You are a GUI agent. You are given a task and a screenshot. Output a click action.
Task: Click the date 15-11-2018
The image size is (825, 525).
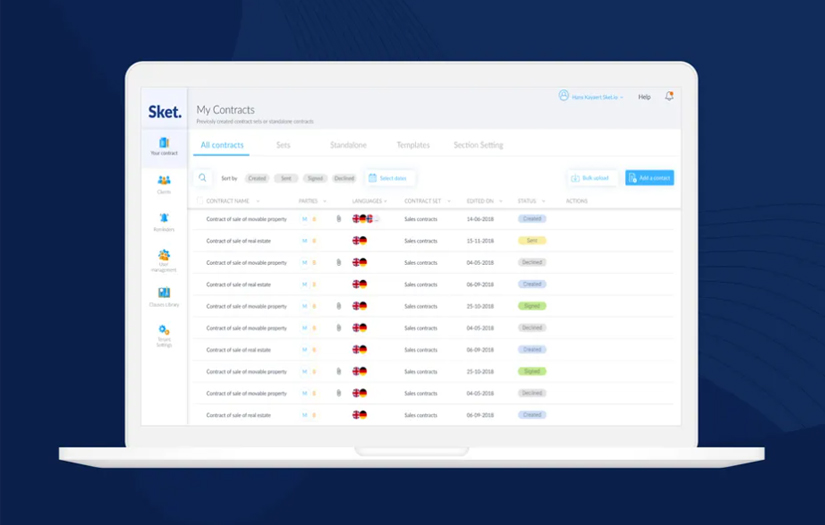[x=480, y=241]
